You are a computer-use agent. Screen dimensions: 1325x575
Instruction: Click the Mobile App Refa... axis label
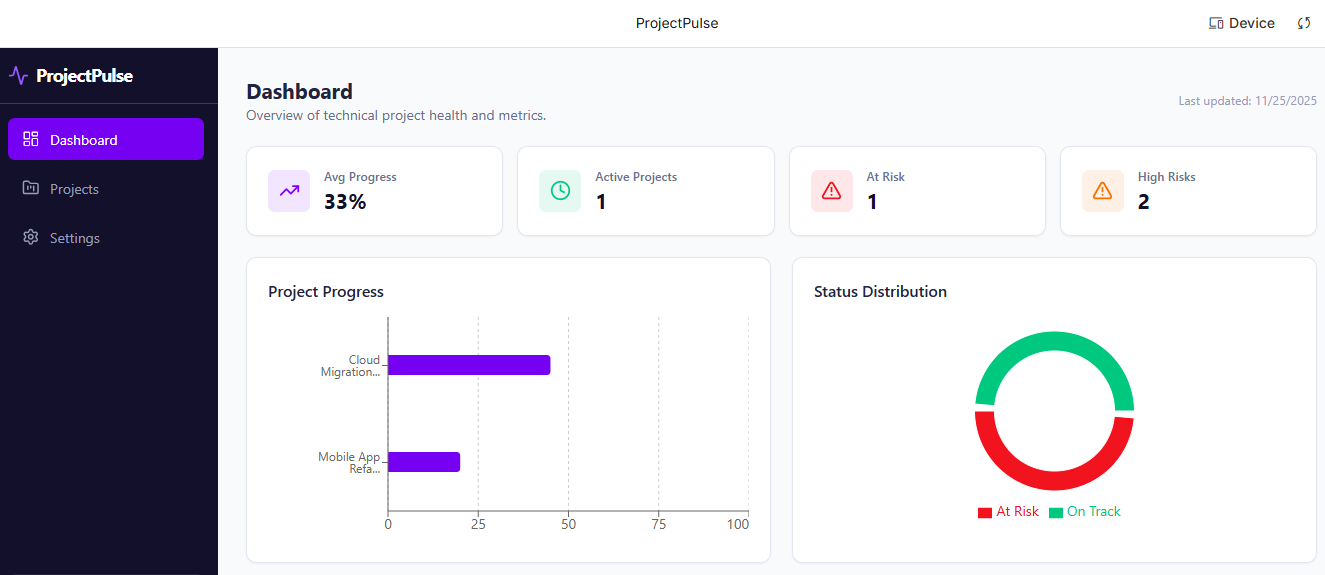tap(349, 463)
